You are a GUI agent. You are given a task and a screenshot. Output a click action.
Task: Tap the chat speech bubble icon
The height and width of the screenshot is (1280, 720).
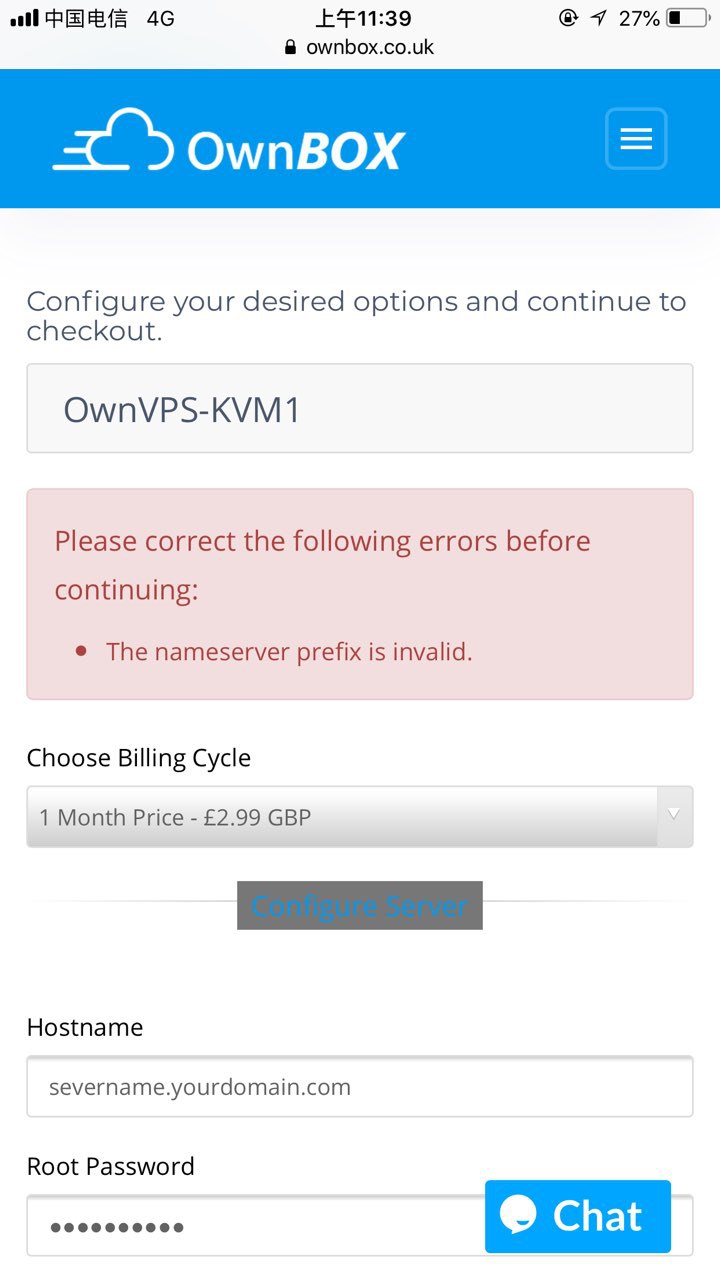(520, 1215)
